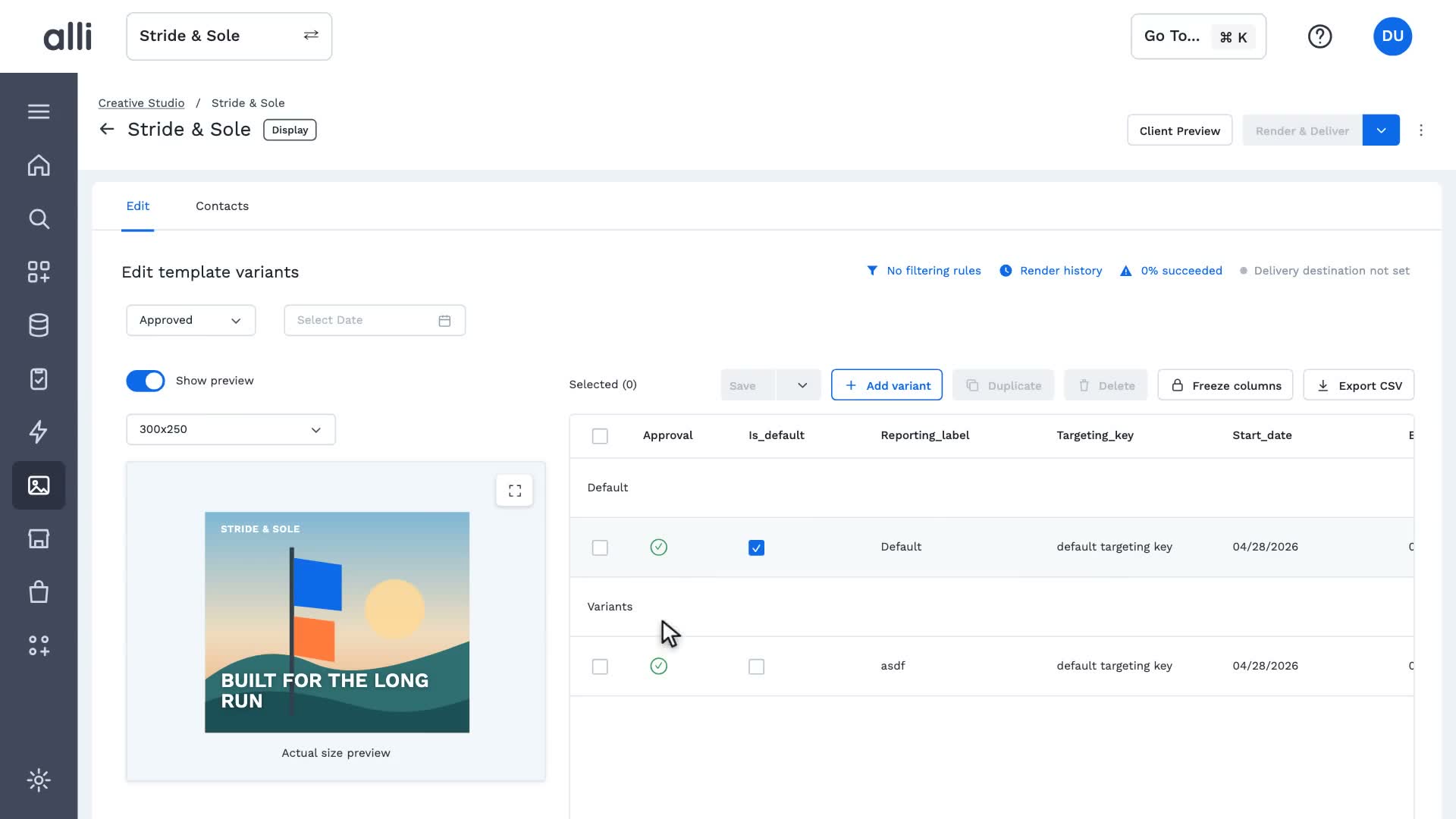The width and height of the screenshot is (1456, 819).
Task: Click the home icon in sidebar
Action: click(x=39, y=165)
